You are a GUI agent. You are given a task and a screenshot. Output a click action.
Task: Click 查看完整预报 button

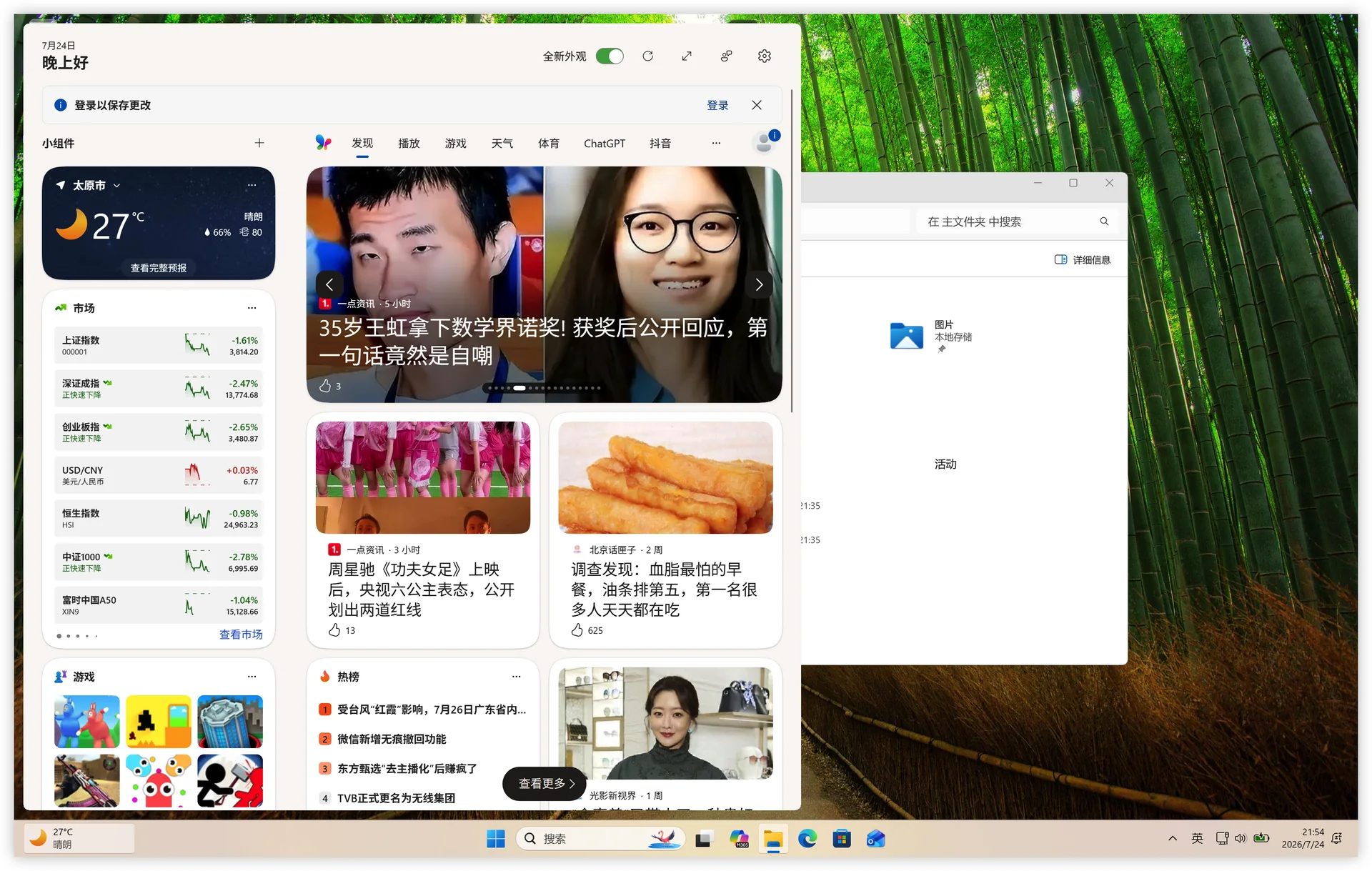click(x=159, y=268)
